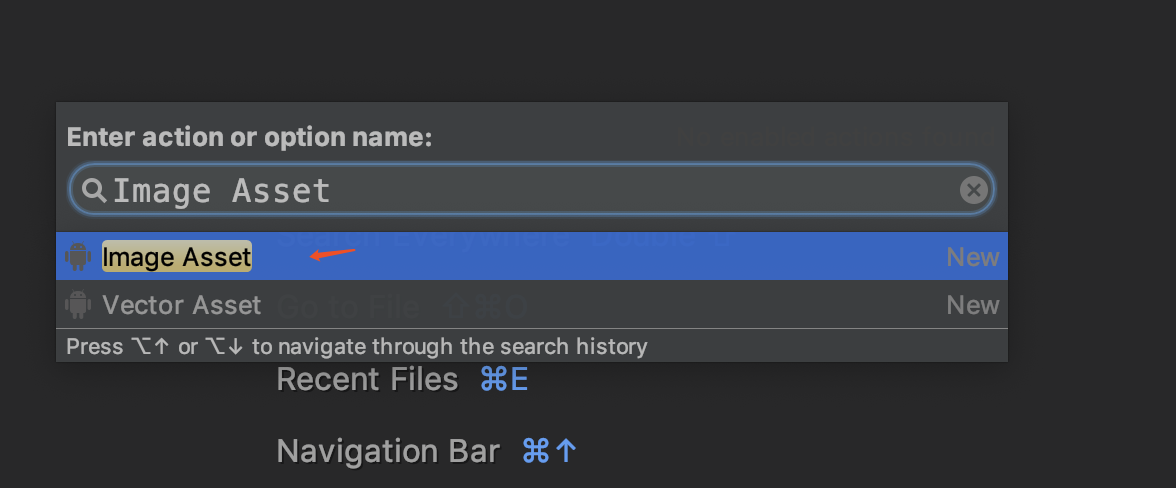Viewport: 1176px width, 488px height.
Task: Click into the Image Asset search field
Action: click(532, 190)
